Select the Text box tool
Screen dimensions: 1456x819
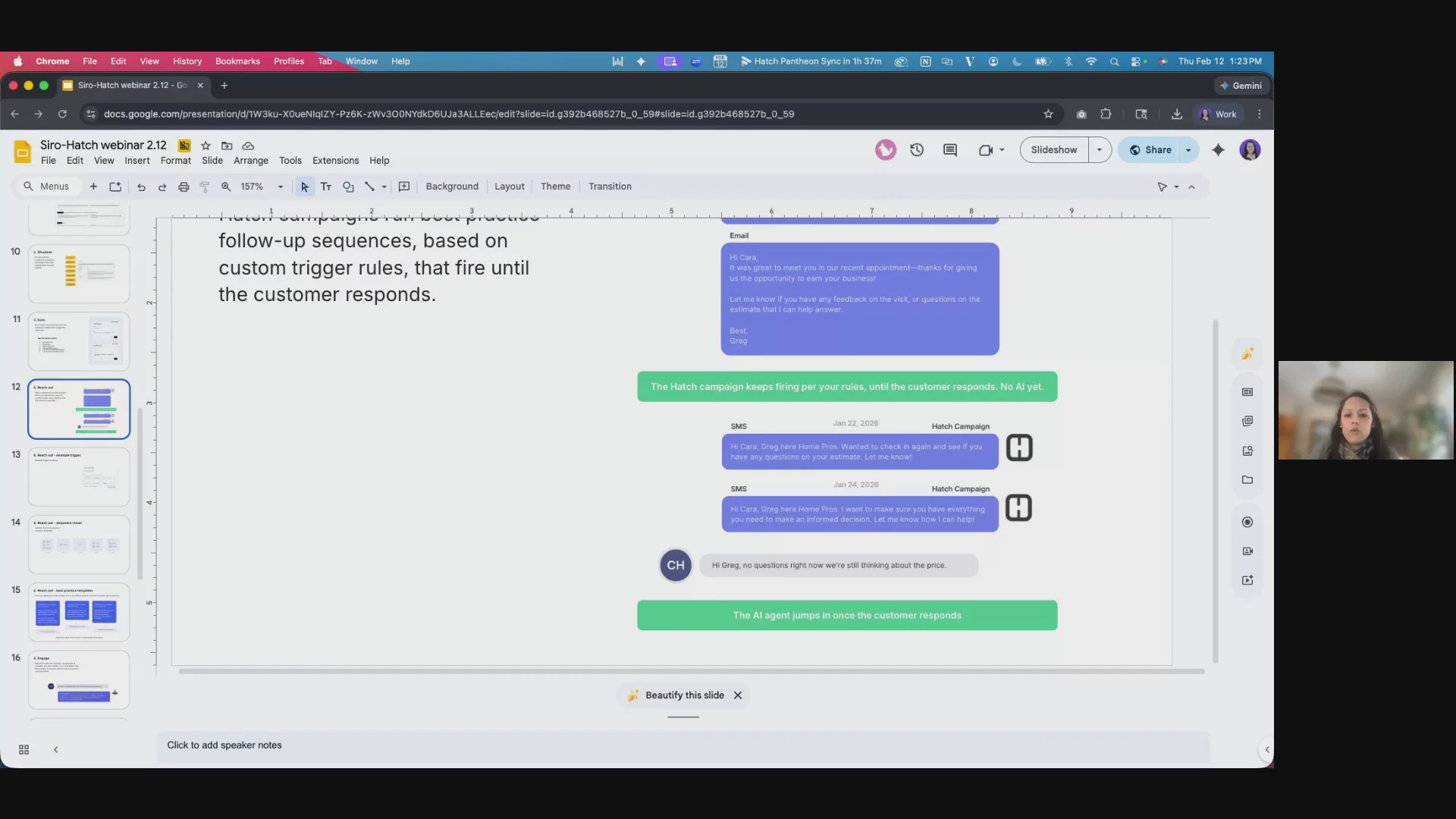coord(326,187)
